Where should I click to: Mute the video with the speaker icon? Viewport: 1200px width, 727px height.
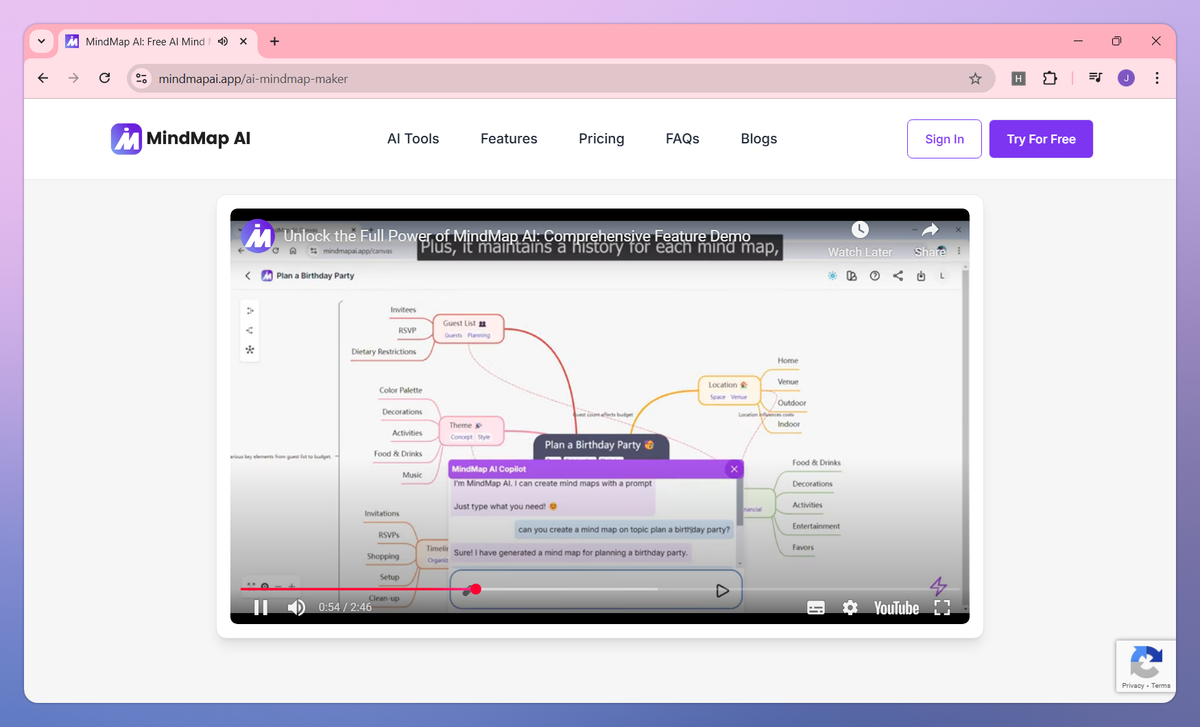coord(296,607)
